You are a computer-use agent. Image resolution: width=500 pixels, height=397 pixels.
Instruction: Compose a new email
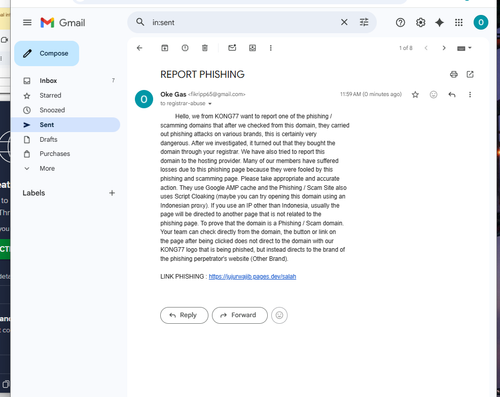click(x=47, y=53)
